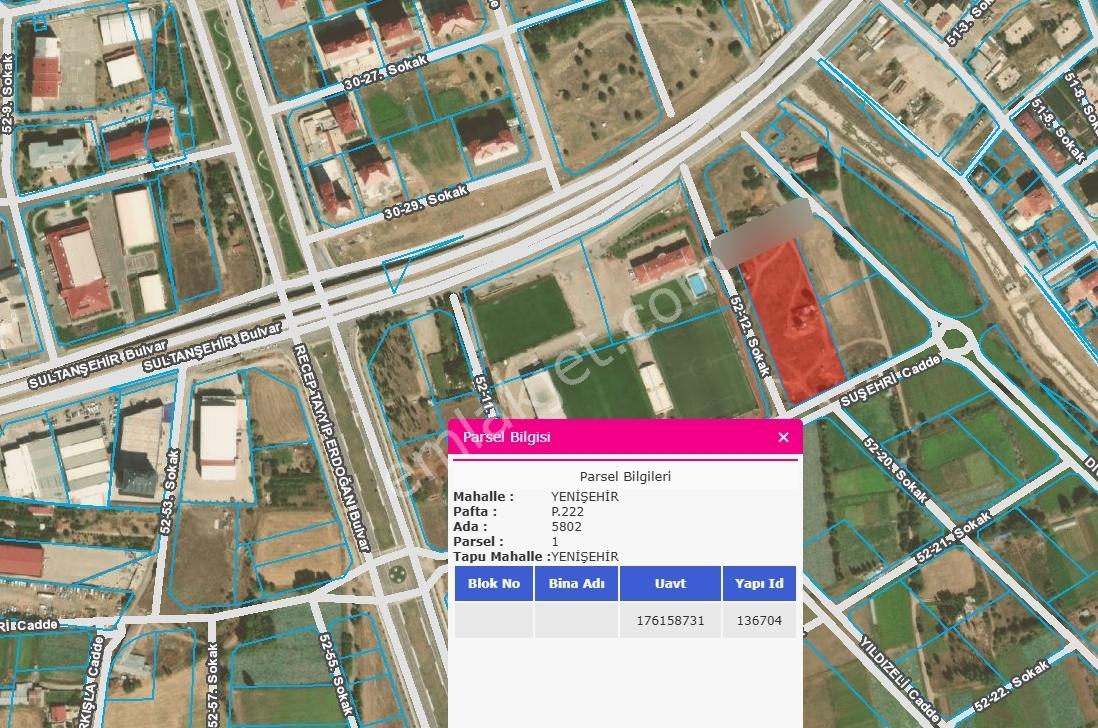Click the Pafta value P.222
1098x728 pixels.
[x=567, y=512]
